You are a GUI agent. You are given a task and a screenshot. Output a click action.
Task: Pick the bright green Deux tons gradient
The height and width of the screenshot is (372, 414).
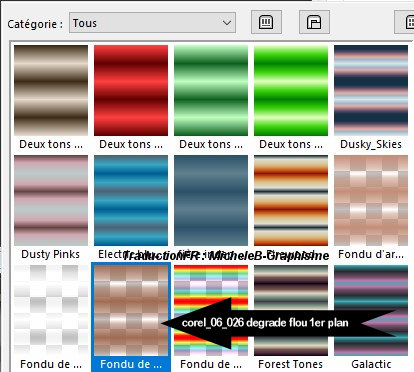[x=291, y=90]
